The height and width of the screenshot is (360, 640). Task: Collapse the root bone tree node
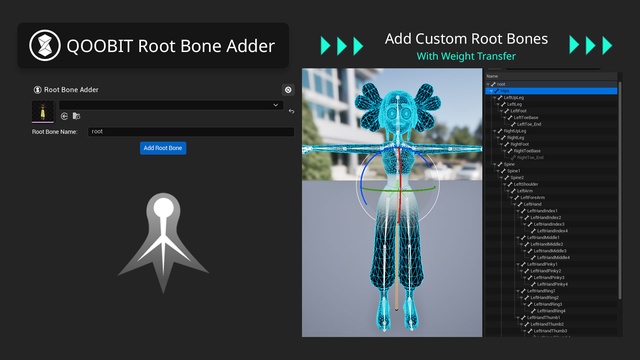coord(488,84)
